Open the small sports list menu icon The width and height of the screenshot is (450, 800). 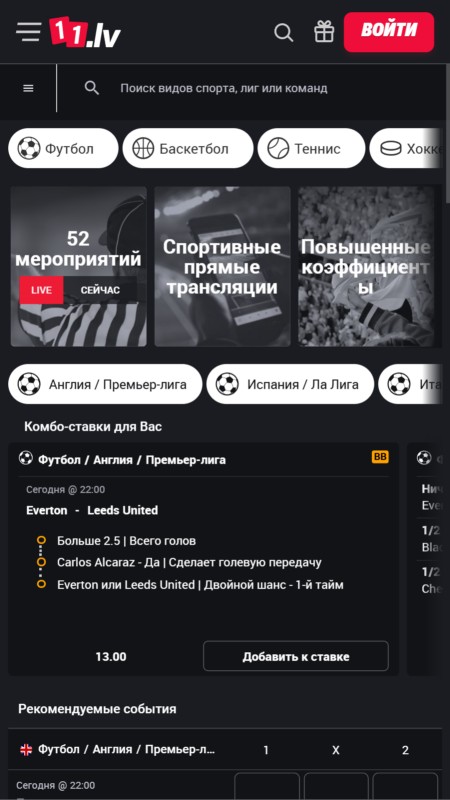coord(29,88)
